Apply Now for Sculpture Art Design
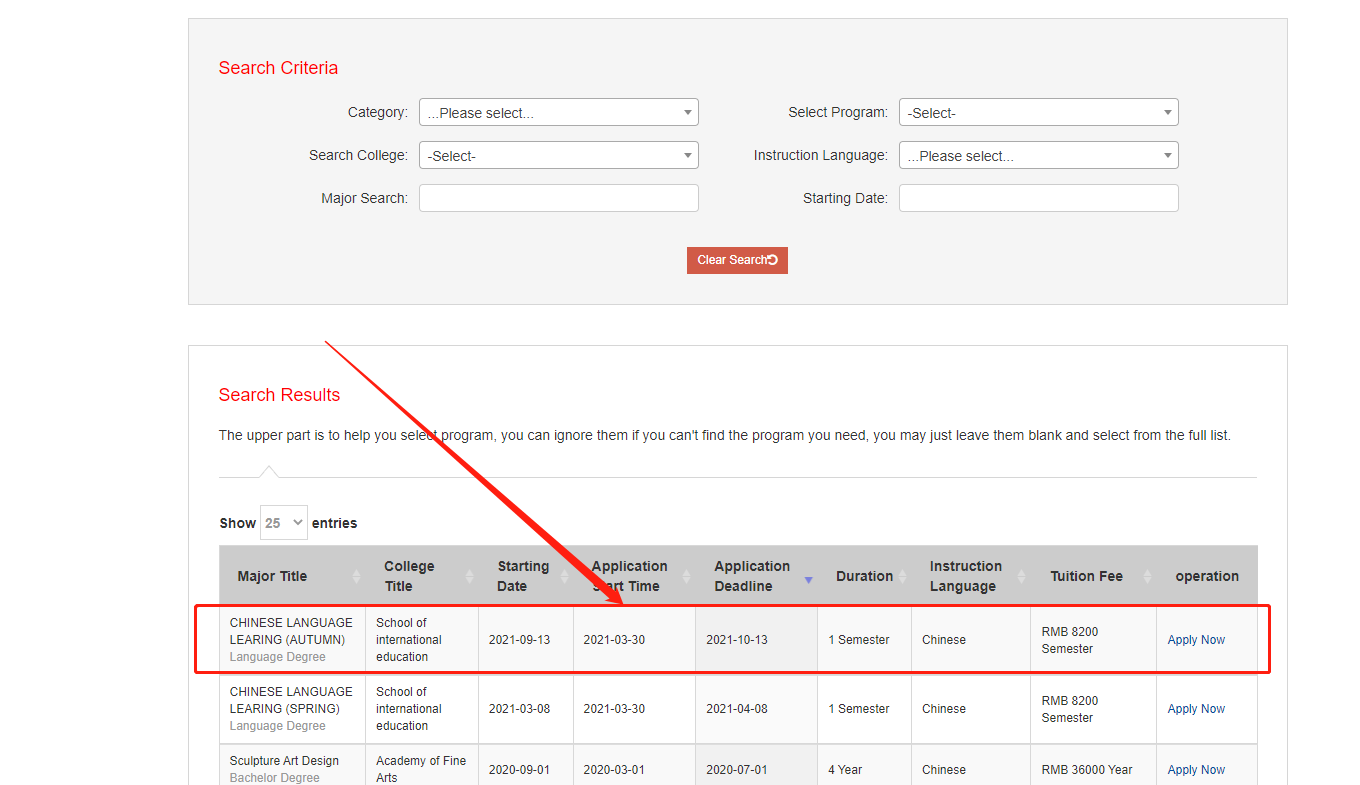The image size is (1360, 785). pos(1196,770)
